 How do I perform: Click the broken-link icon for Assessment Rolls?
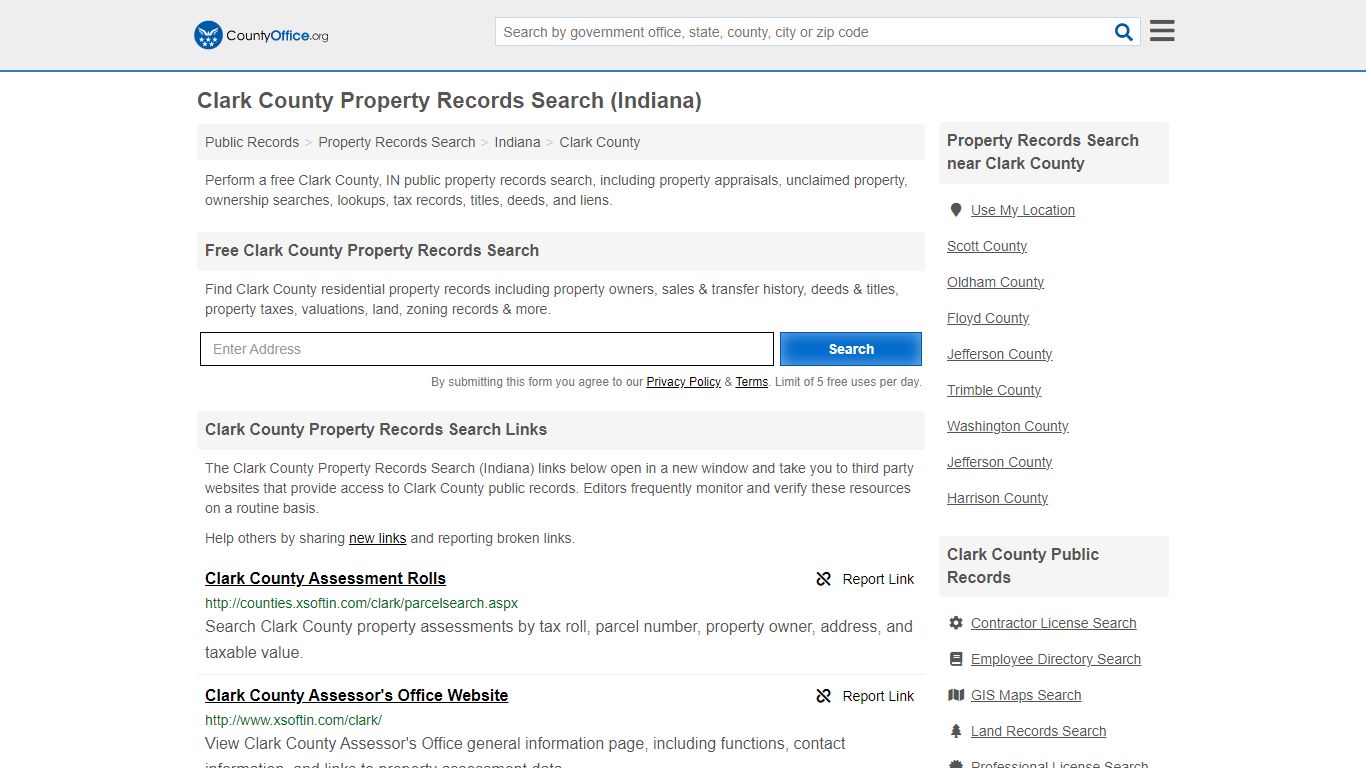click(x=824, y=579)
